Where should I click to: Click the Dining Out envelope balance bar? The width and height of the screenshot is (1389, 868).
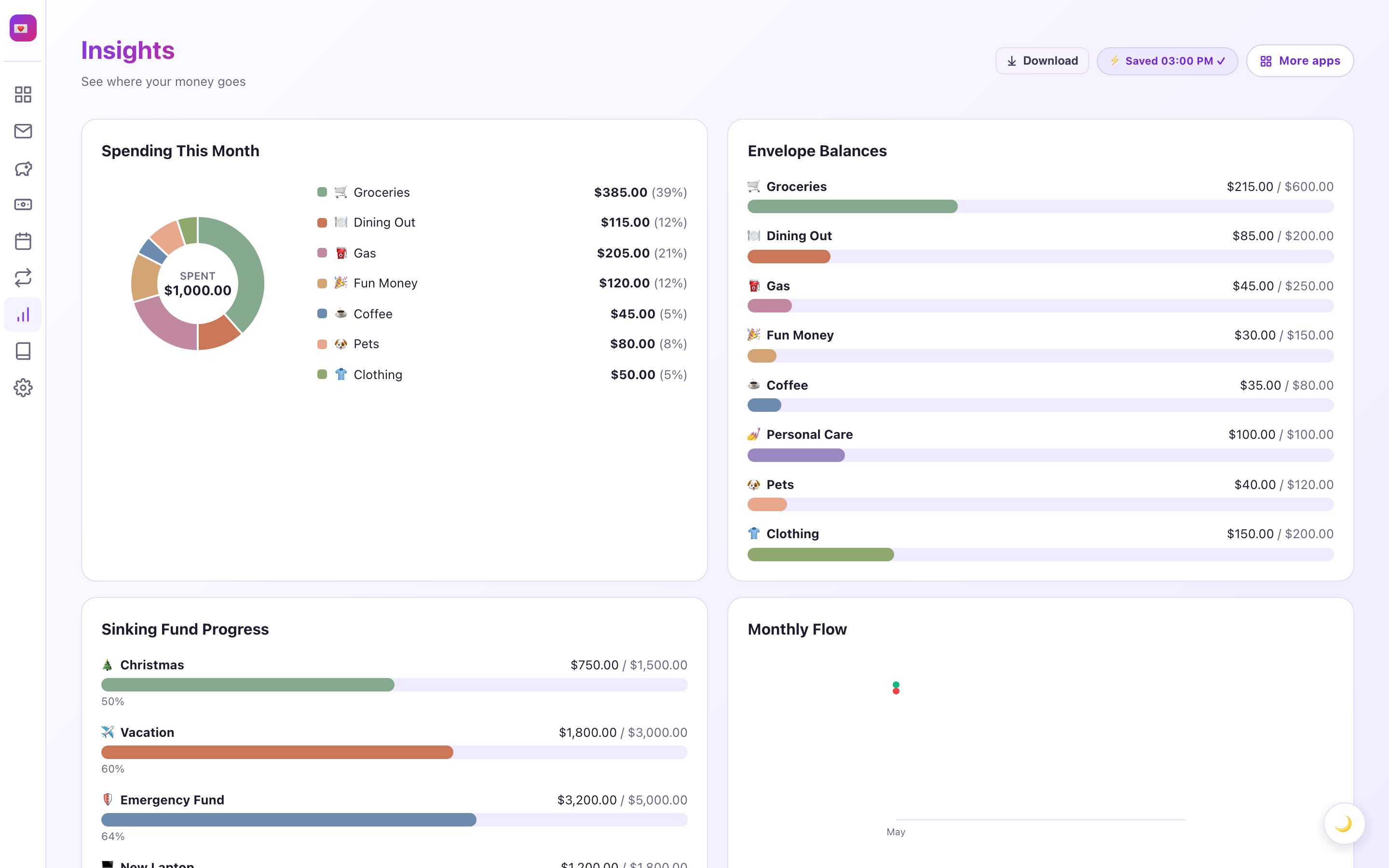[1040, 257]
